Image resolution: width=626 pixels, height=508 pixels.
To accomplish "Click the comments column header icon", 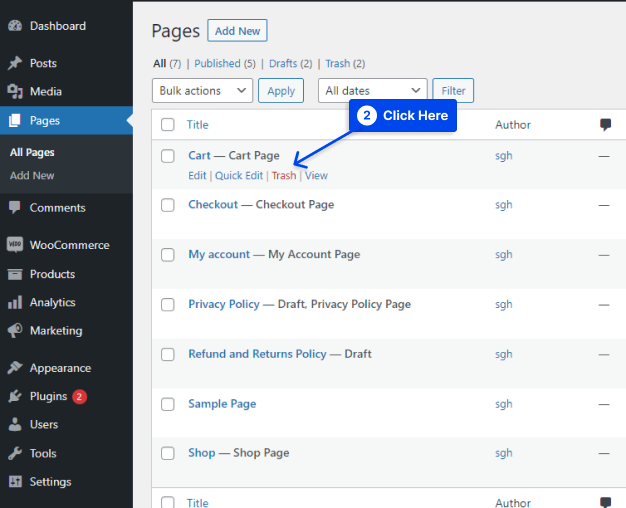I will pyautogui.click(x=605, y=125).
